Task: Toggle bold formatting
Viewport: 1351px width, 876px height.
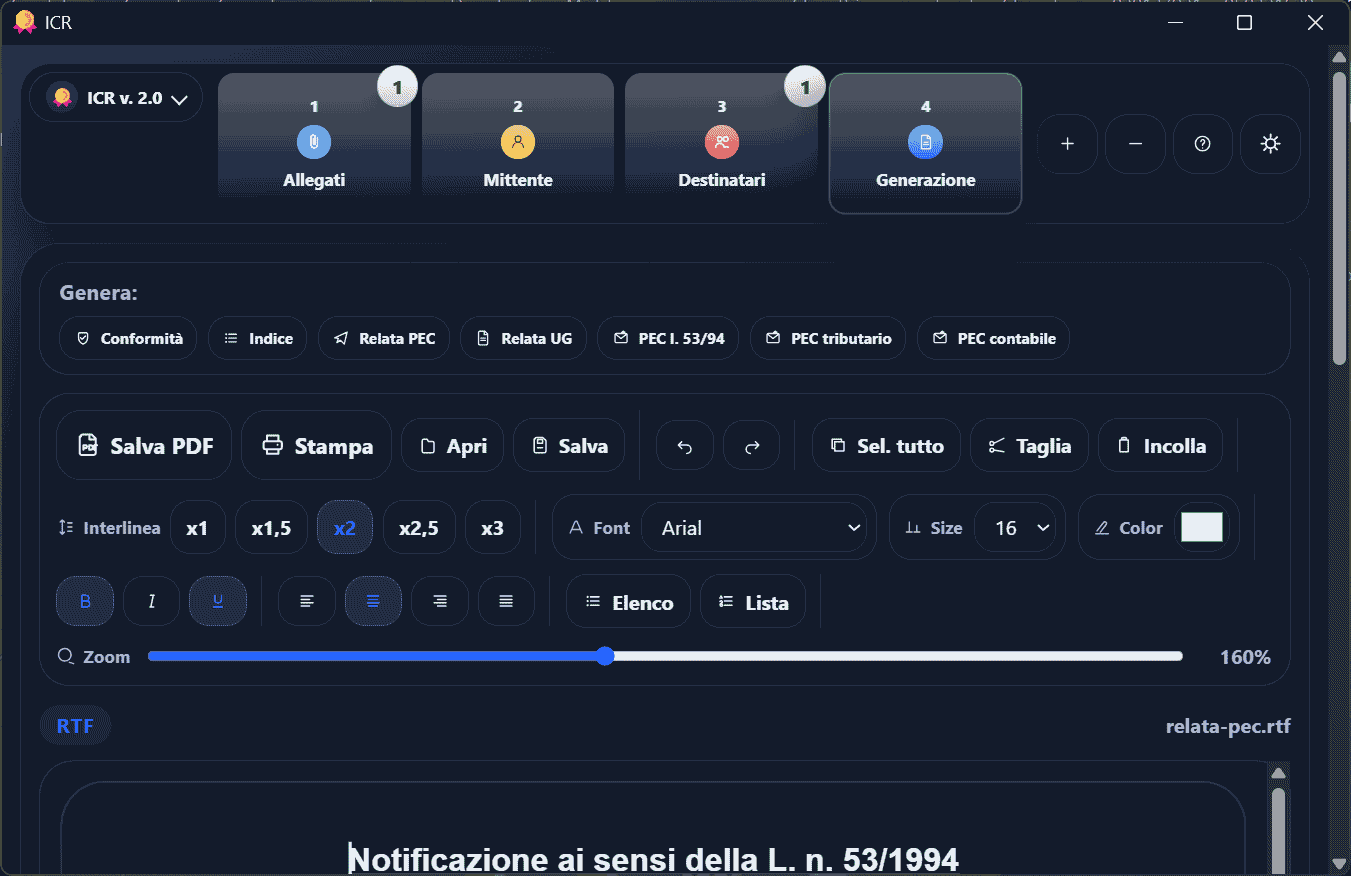Action: (x=85, y=601)
